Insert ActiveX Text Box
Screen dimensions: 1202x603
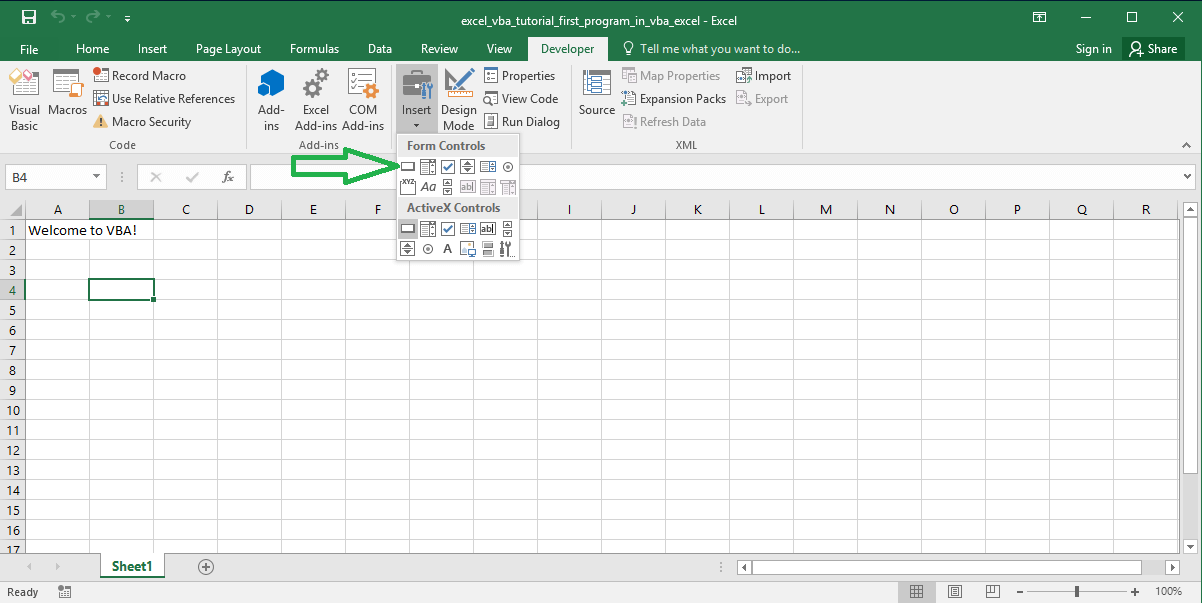(488, 229)
